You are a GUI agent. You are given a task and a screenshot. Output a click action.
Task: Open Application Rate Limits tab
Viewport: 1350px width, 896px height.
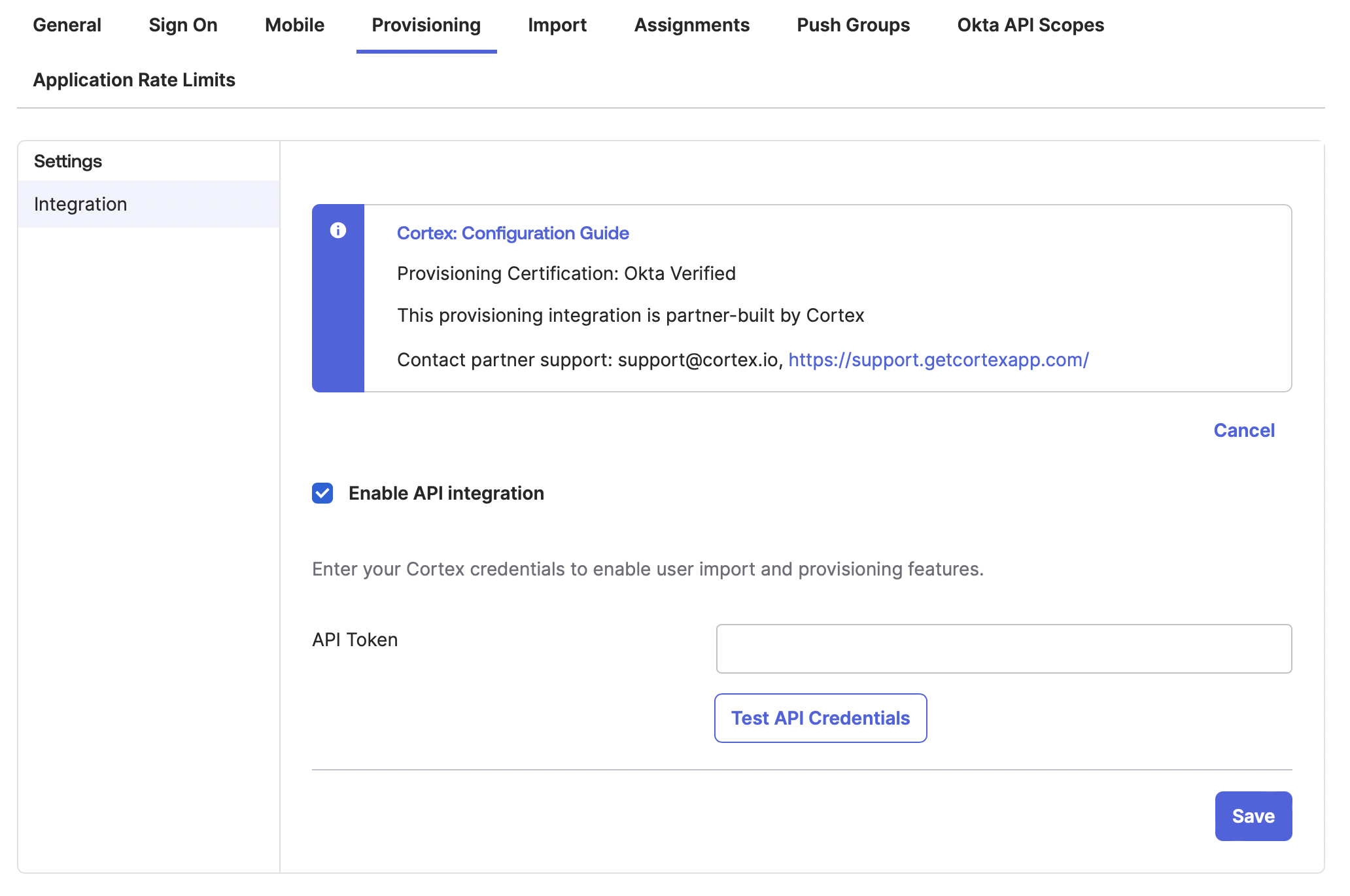[x=134, y=80]
